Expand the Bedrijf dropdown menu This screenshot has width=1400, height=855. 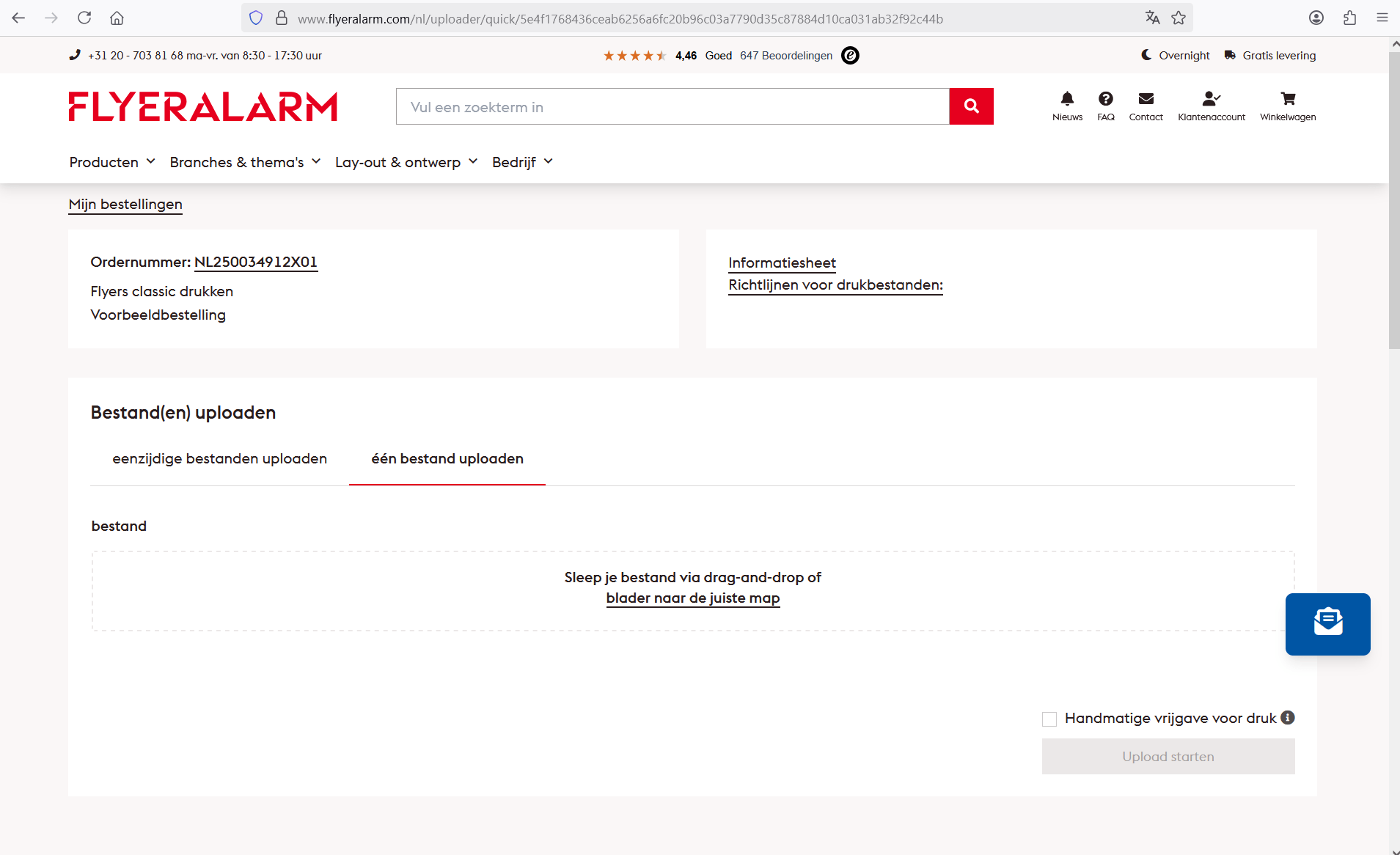pos(521,162)
